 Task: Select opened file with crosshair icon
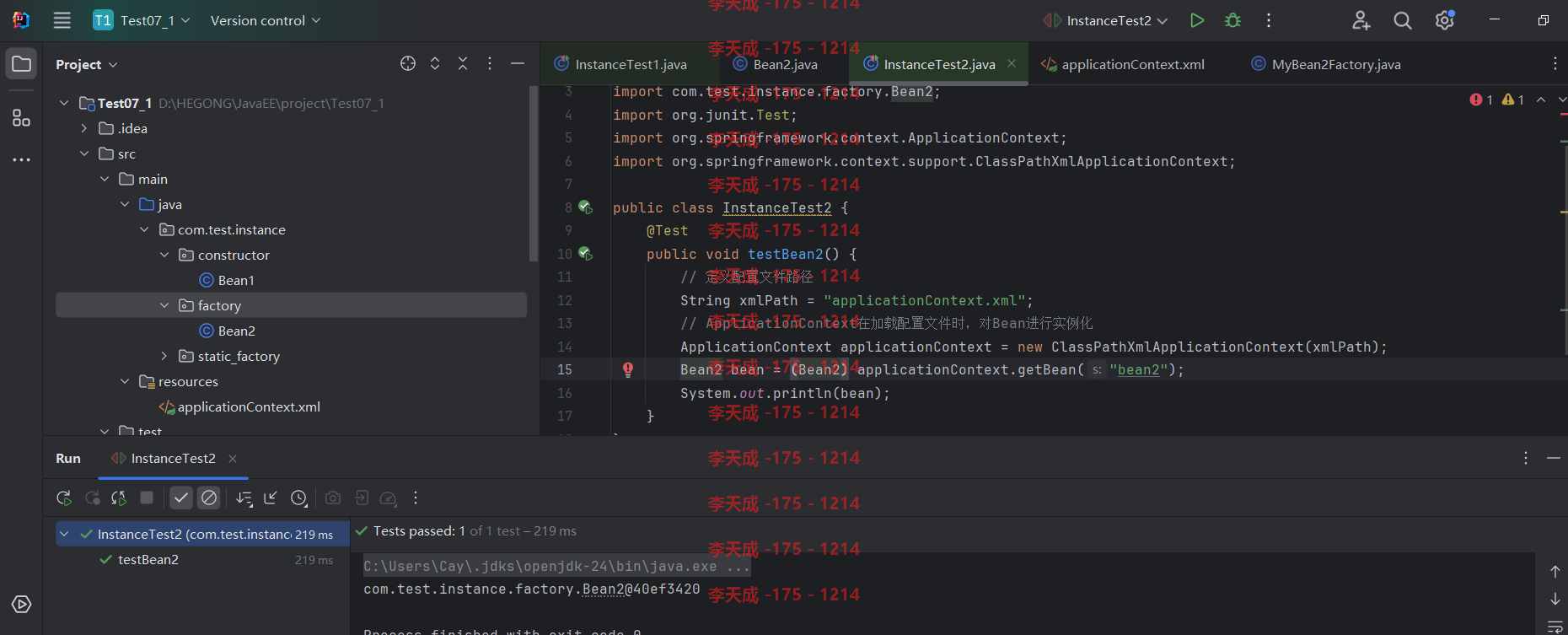click(x=408, y=64)
